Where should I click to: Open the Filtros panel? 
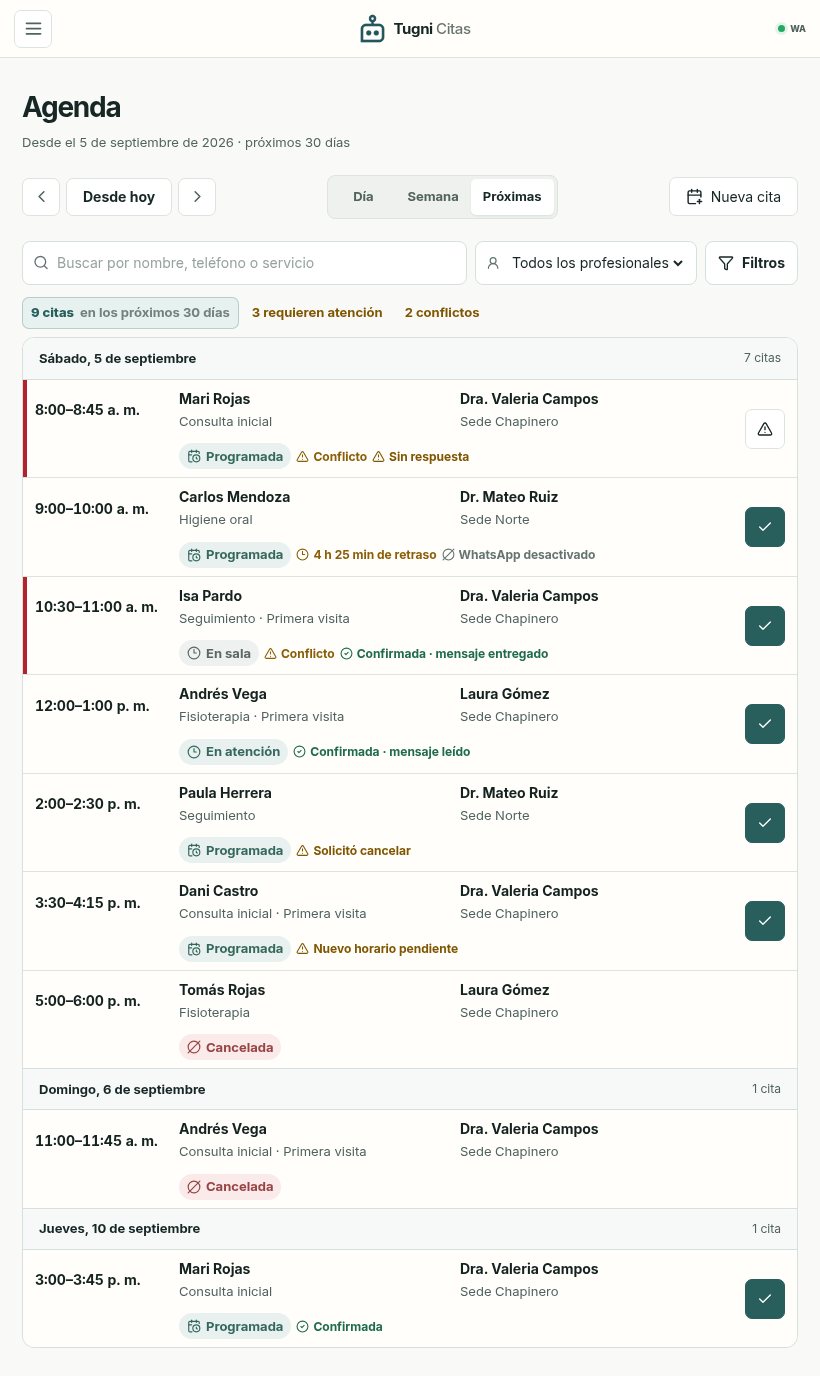pos(751,263)
